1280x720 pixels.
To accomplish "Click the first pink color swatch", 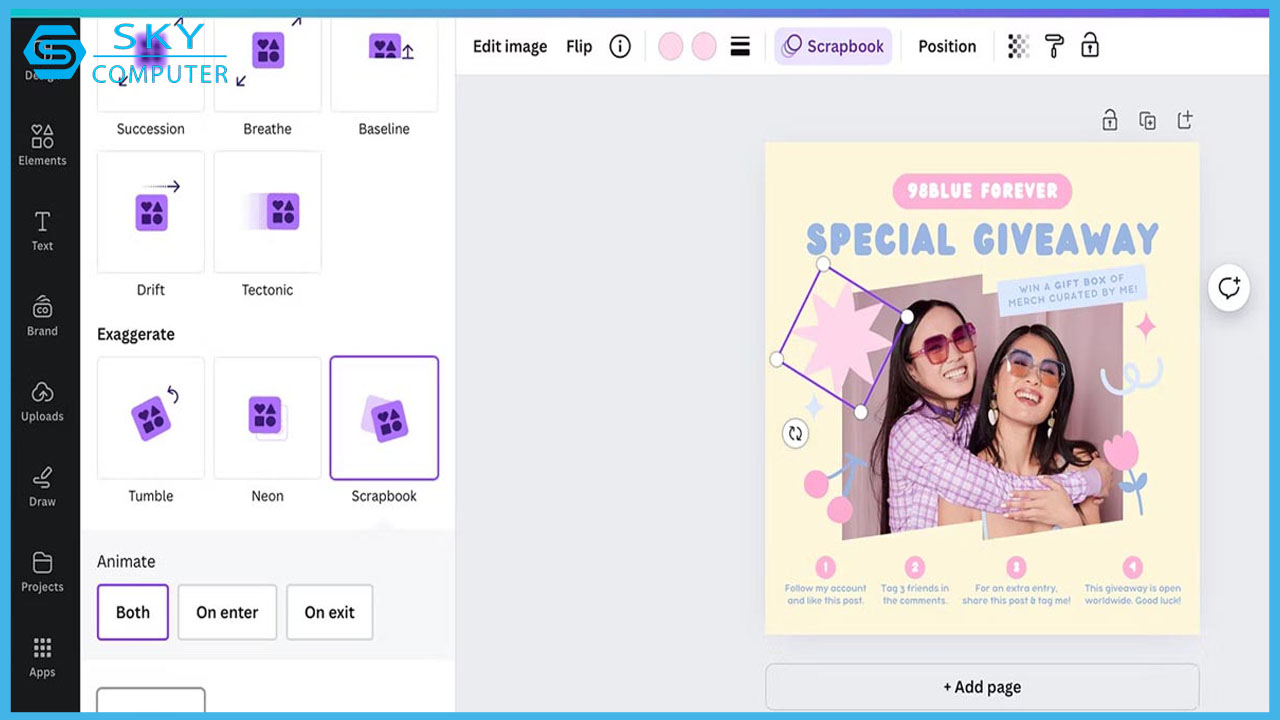I will pyautogui.click(x=671, y=46).
